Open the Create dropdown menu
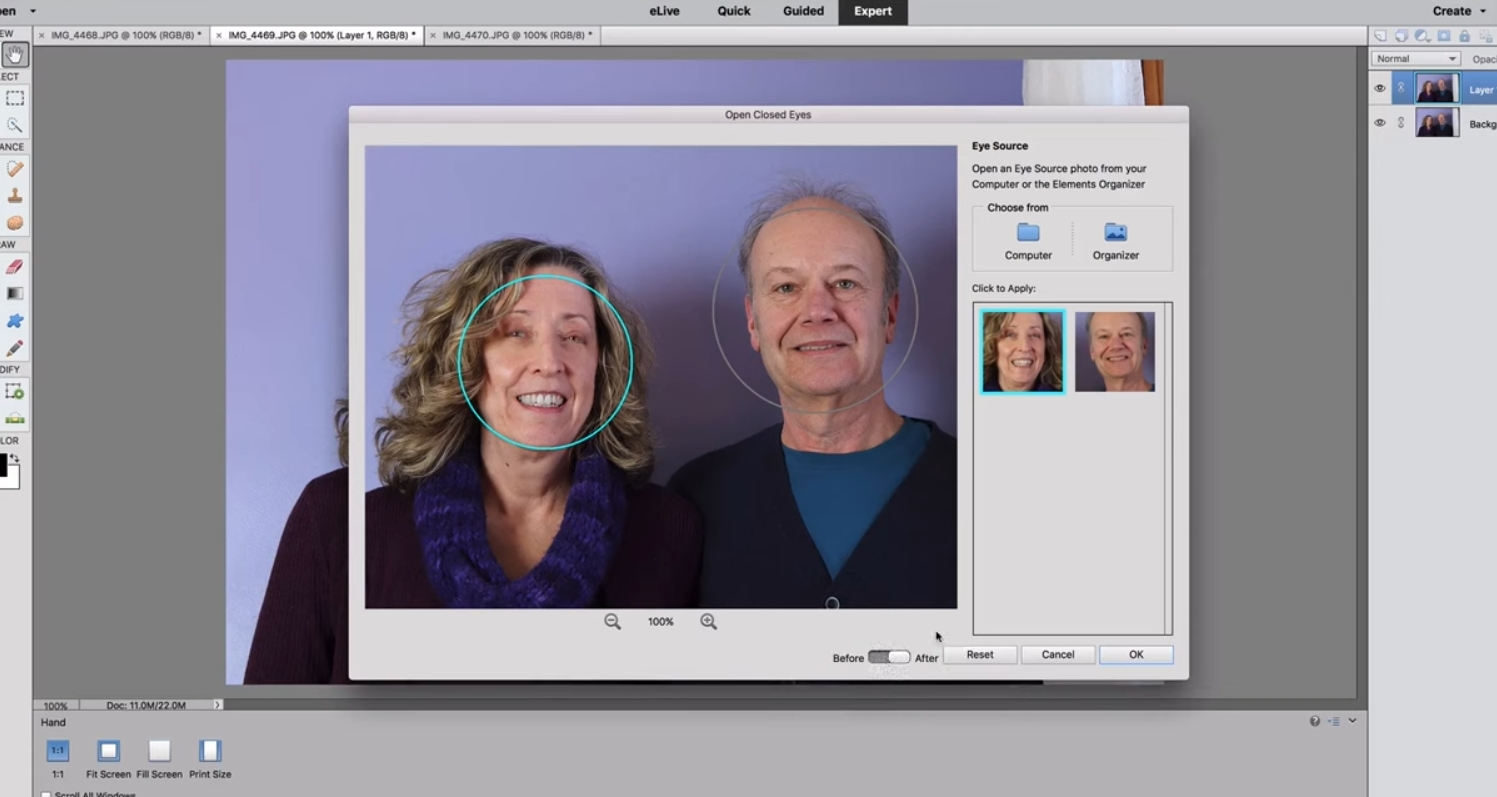This screenshot has height=797, width=1497. tap(1459, 11)
